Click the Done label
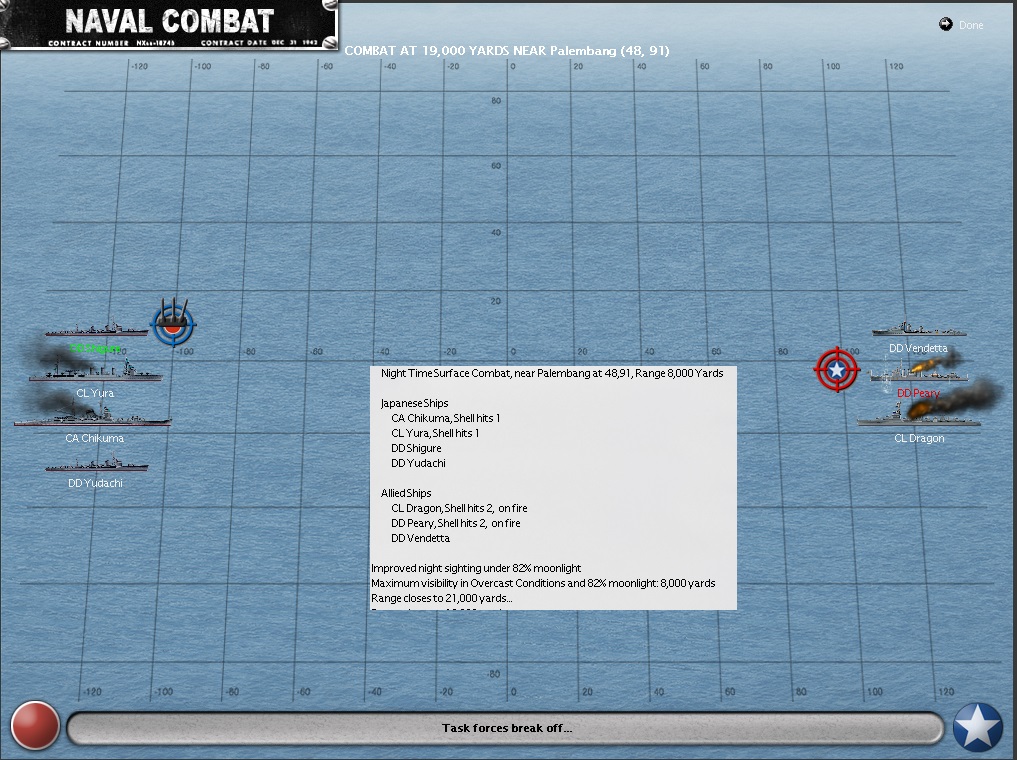Viewport: 1018px width, 760px height. pyautogui.click(x=971, y=25)
